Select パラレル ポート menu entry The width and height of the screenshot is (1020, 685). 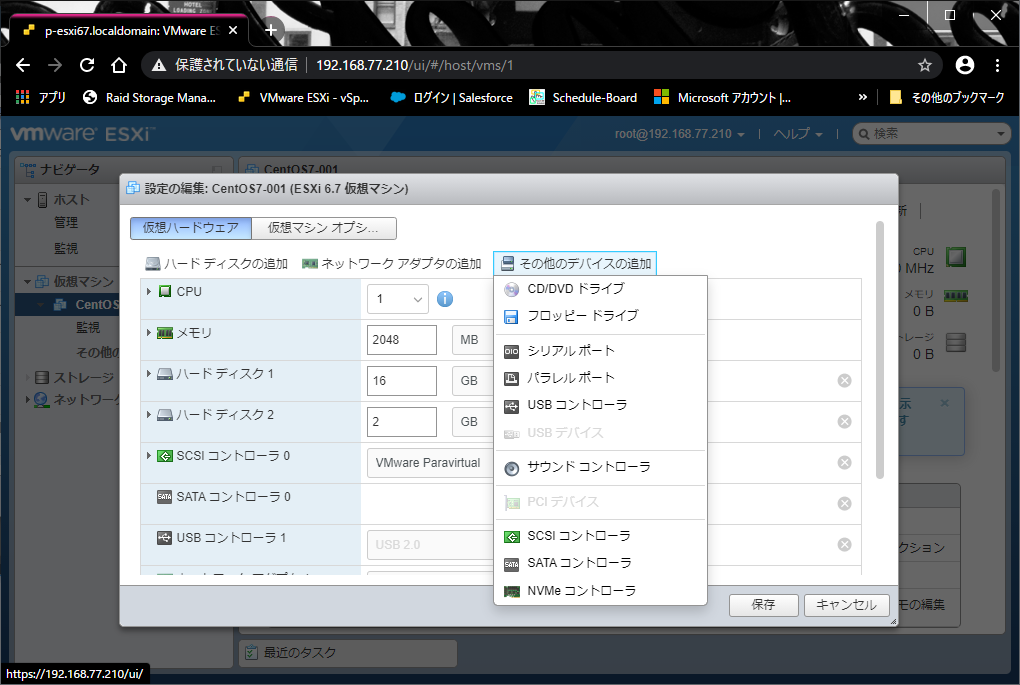pos(600,378)
